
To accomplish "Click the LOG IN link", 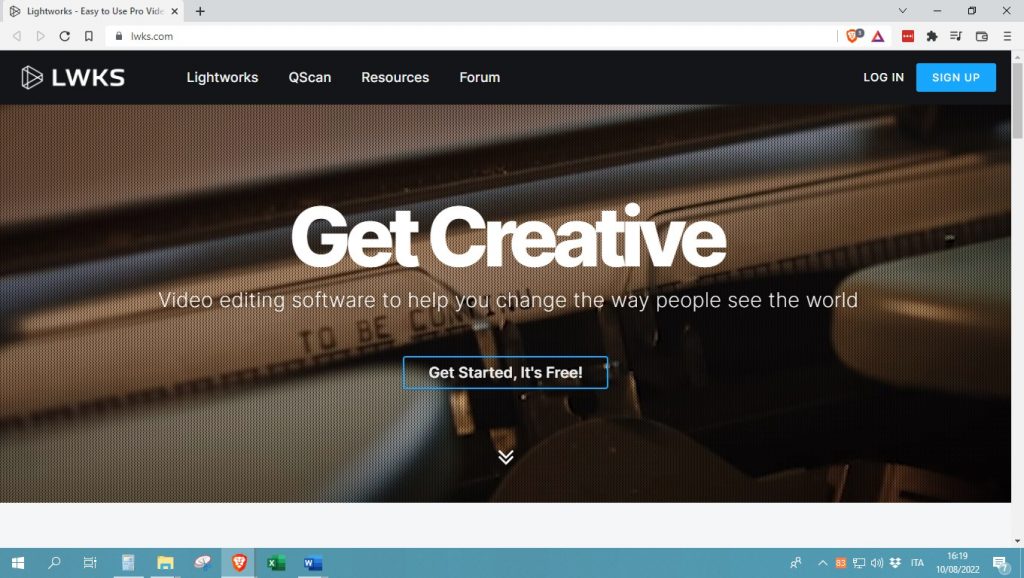I will [883, 77].
